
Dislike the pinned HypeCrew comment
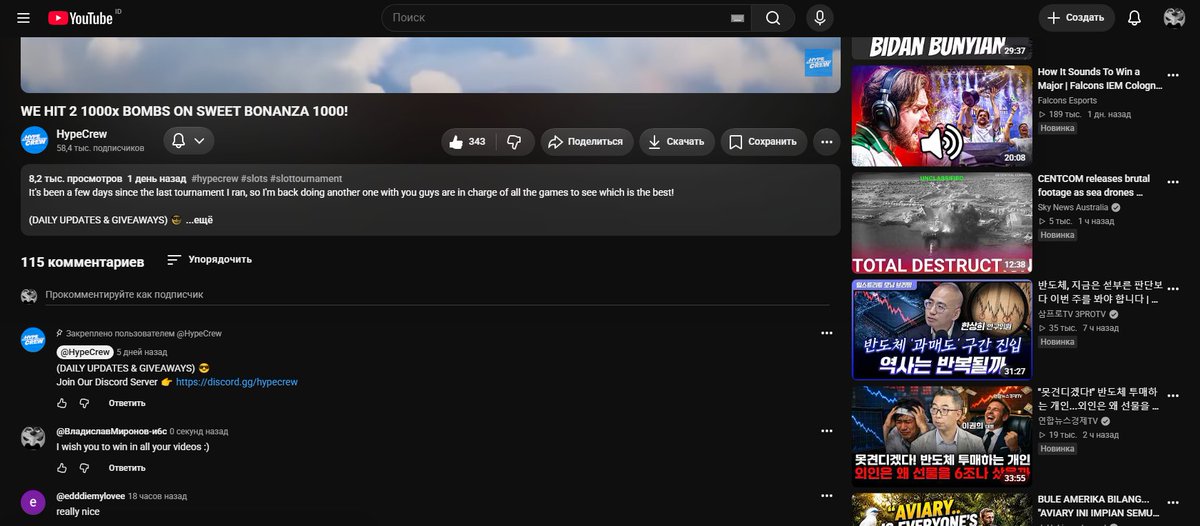tap(85, 403)
